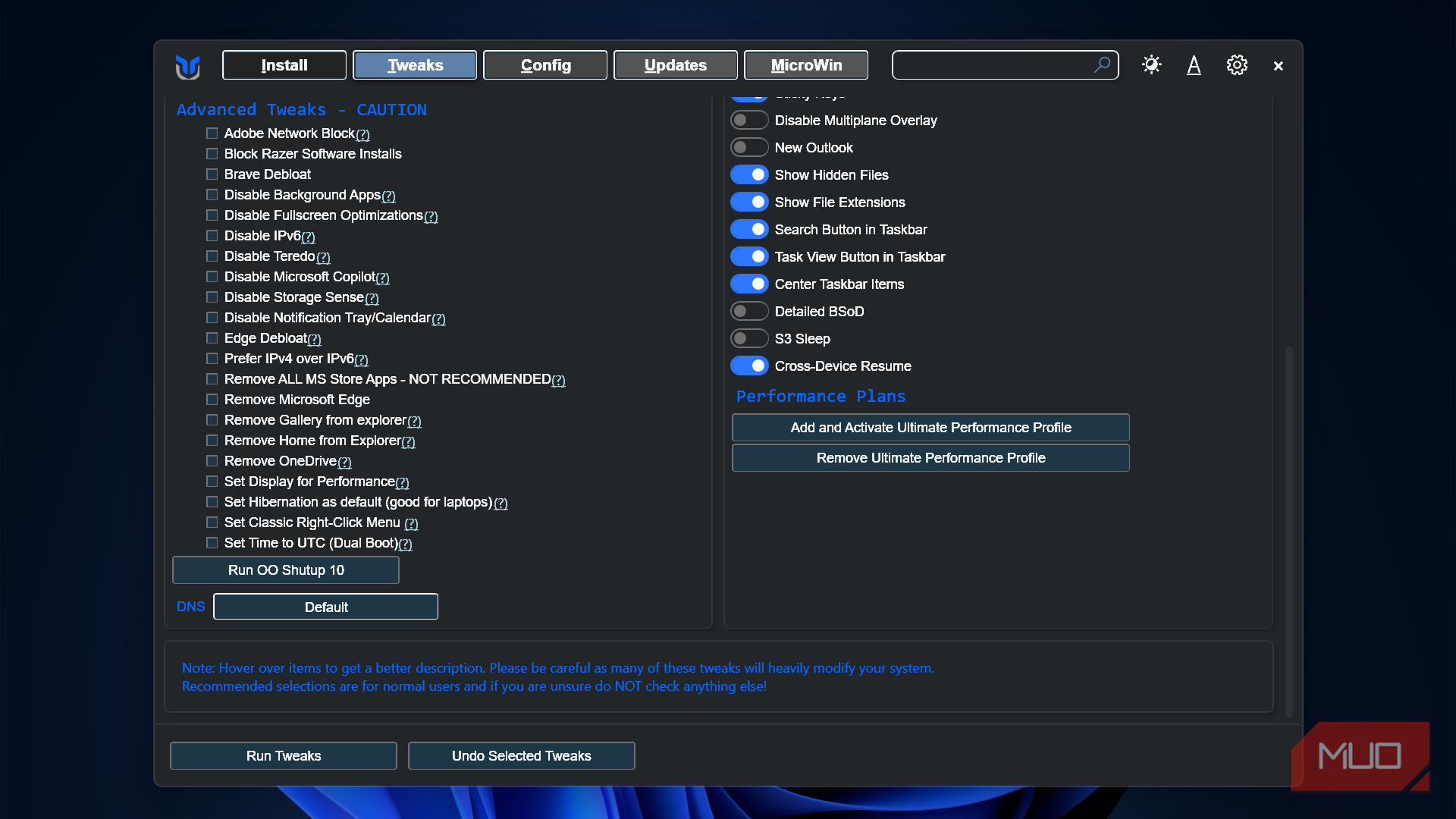This screenshot has width=1456, height=819.
Task: Open the settings gear icon
Action: pos(1237,65)
